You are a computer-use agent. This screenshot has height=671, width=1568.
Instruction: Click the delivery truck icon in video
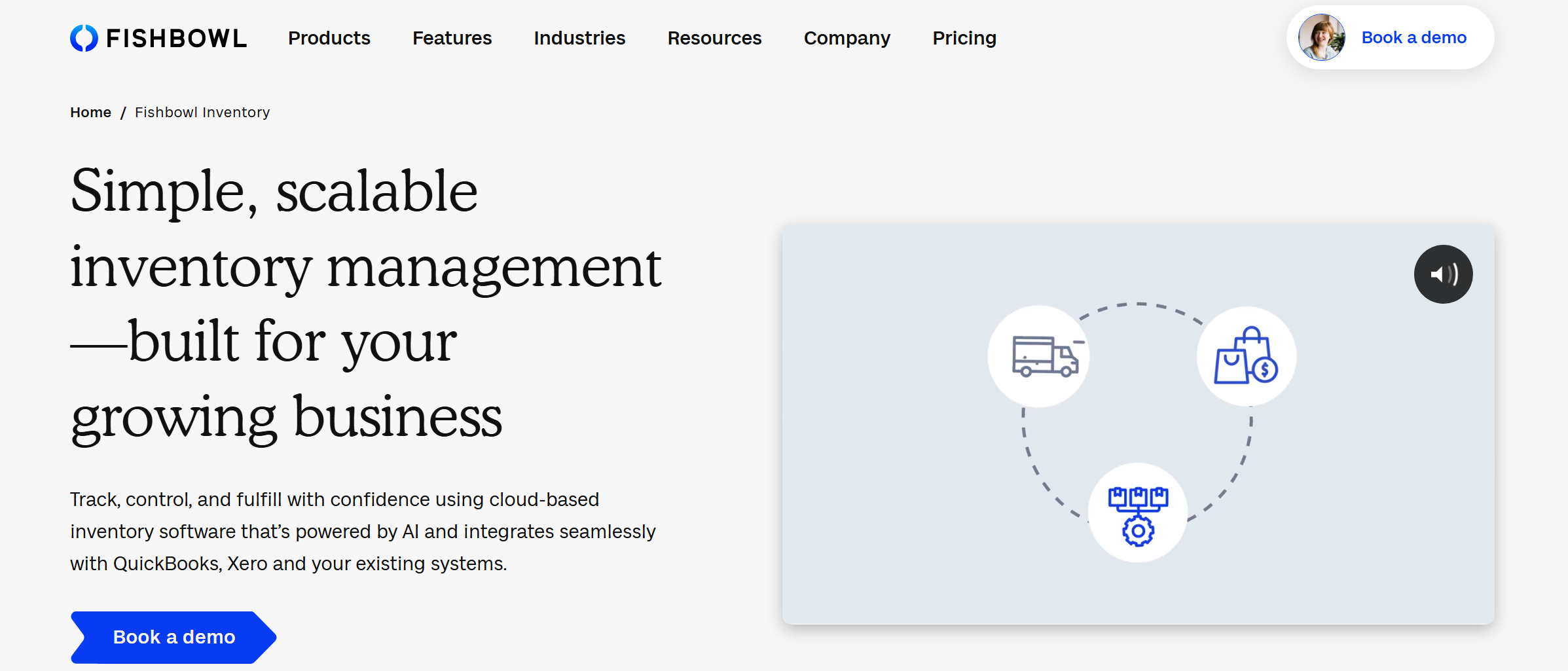tap(1039, 357)
